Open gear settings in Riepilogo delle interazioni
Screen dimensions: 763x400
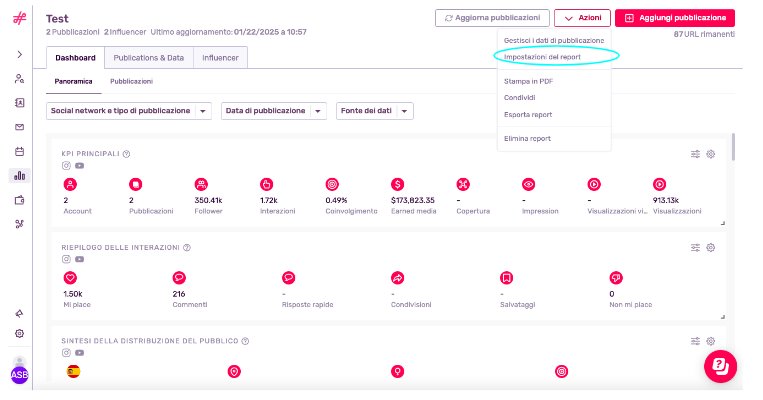coord(710,248)
